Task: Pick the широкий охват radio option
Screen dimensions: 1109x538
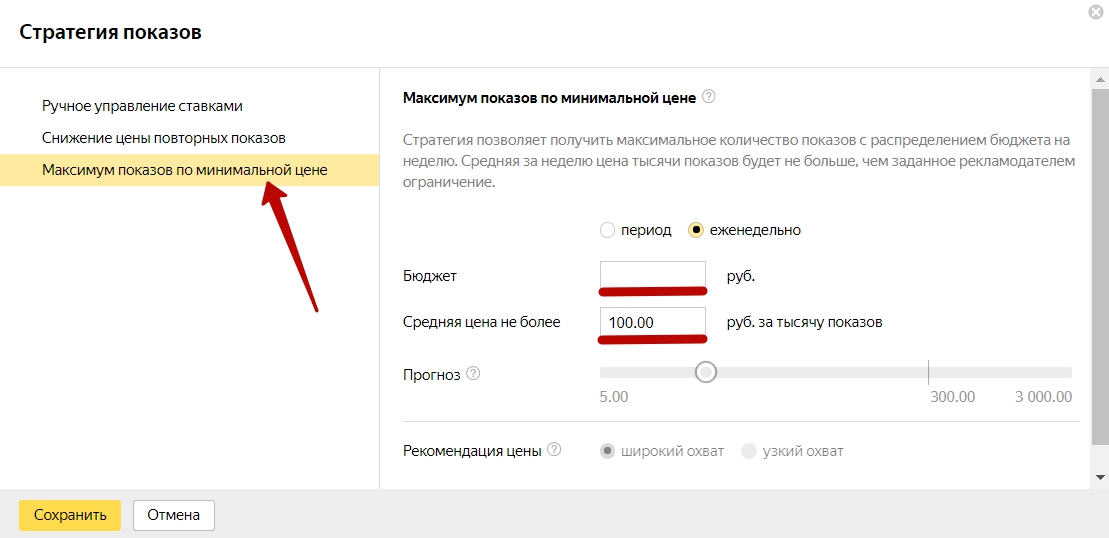Action: point(607,451)
